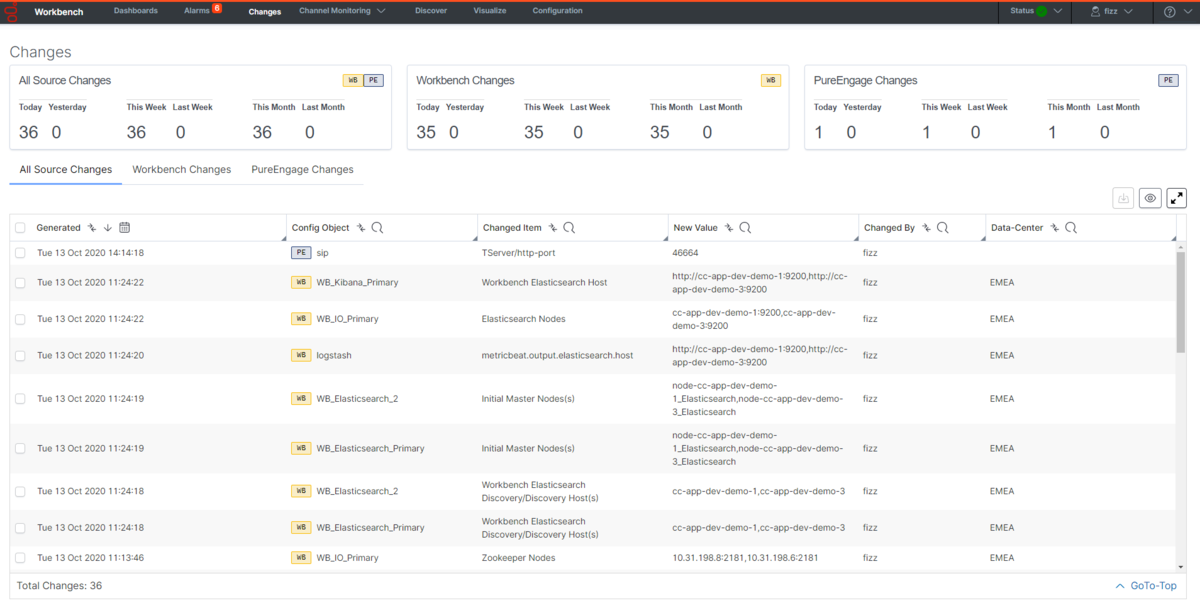Expand the table to full screen
Screen dimensions: 1200x608
click(x=1177, y=198)
